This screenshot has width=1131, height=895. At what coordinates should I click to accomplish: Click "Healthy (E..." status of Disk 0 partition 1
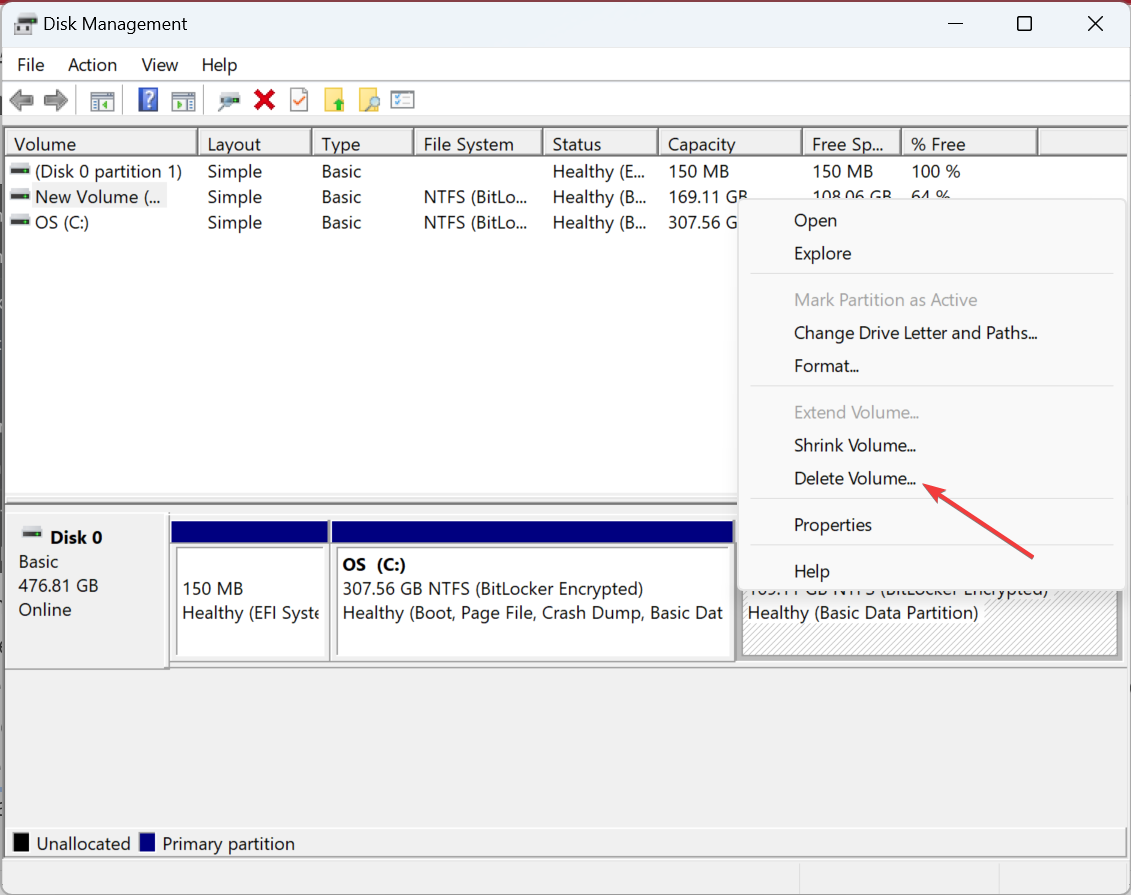coord(599,172)
